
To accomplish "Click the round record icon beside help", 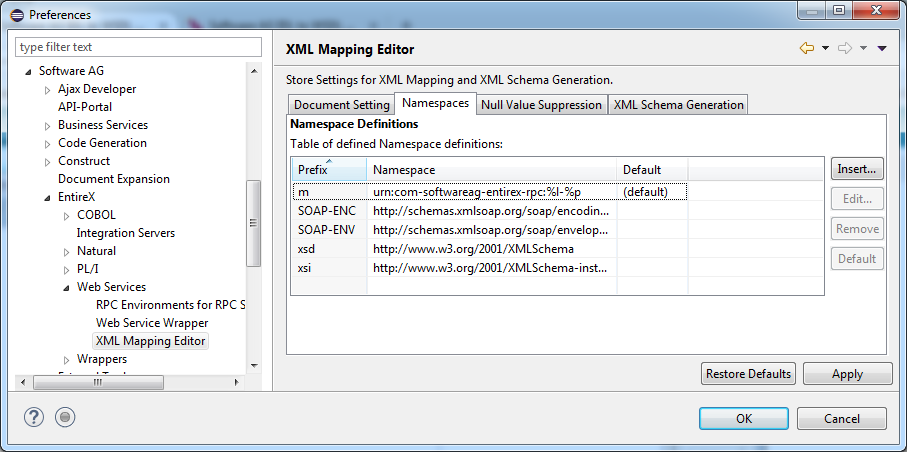I will click(65, 417).
